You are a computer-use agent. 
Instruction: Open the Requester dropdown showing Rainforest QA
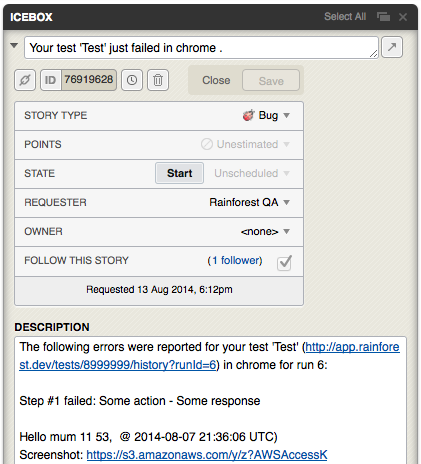coord(249,202)
